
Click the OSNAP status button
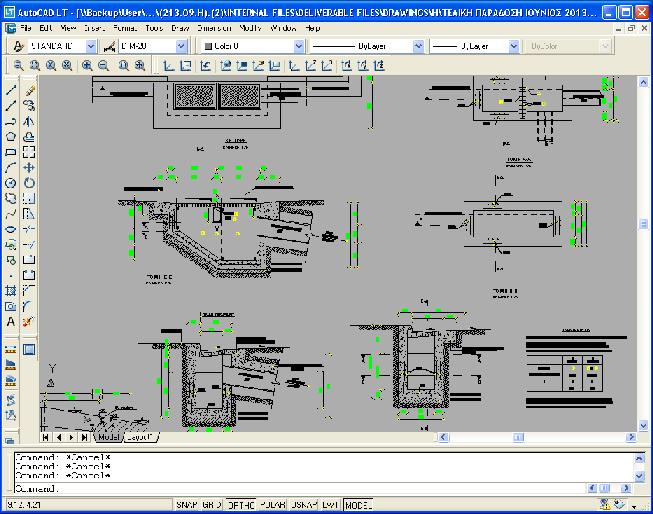[304, 505]
